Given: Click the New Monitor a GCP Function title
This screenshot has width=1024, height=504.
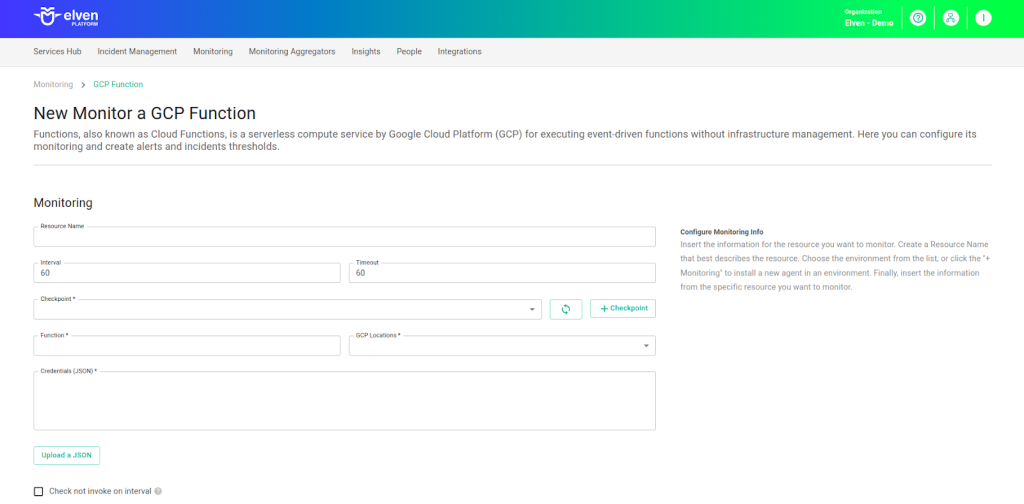Looking at the screenshot, I should (144, 113).
